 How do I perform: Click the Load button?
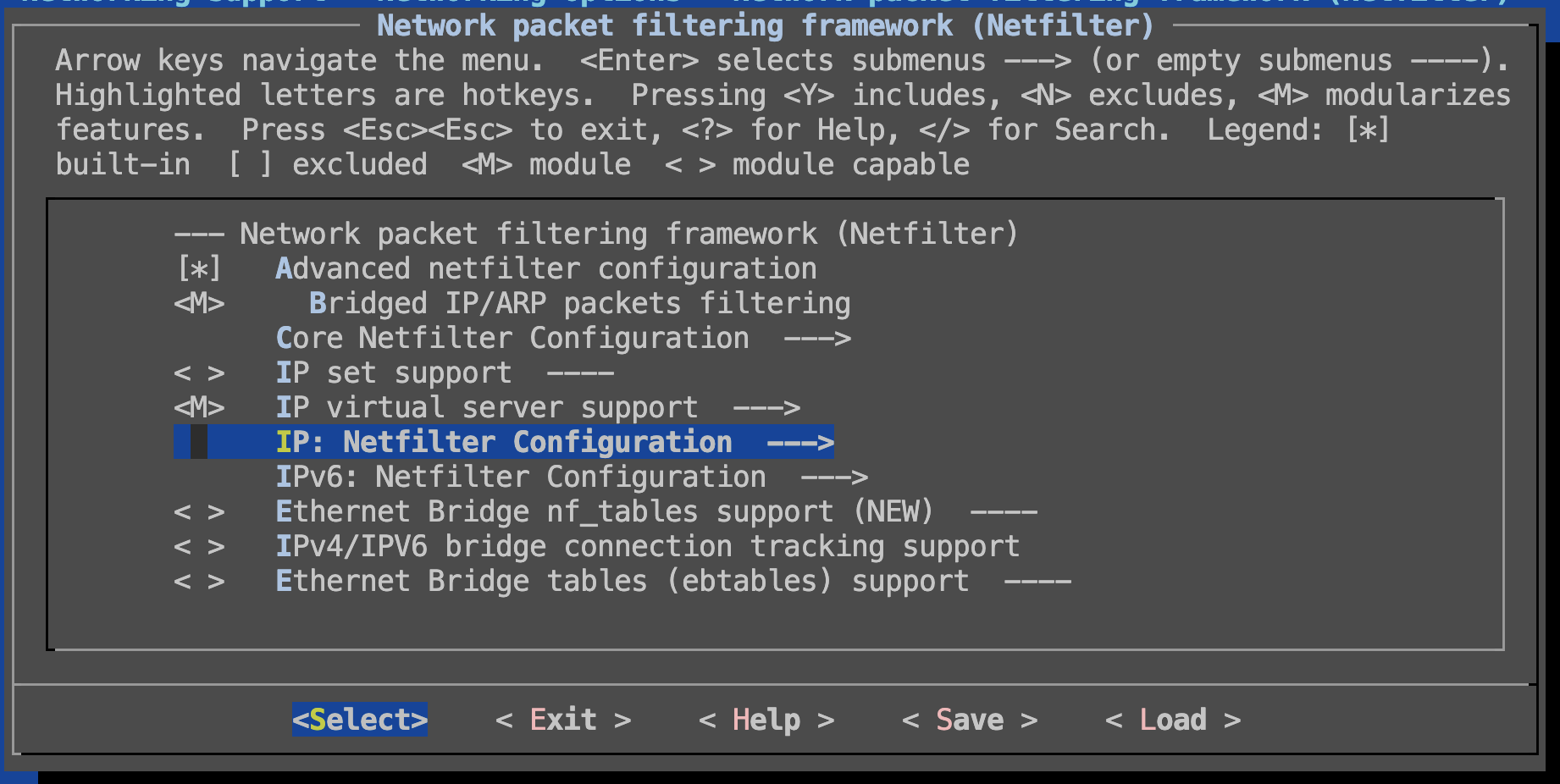click(x=1172, y=720)
